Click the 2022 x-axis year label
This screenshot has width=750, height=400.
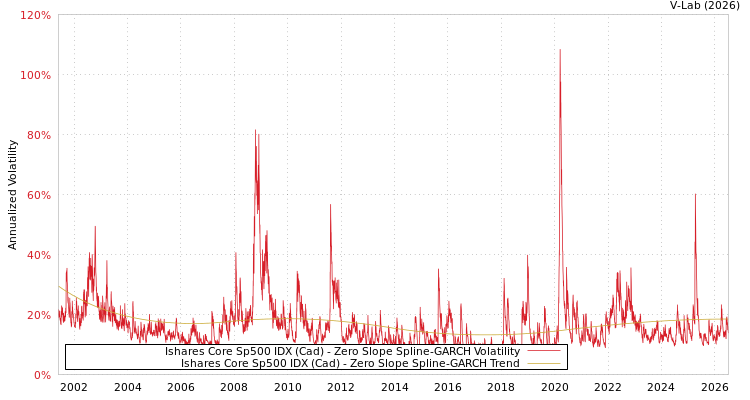pyautogui.click(x=608, y=387)
